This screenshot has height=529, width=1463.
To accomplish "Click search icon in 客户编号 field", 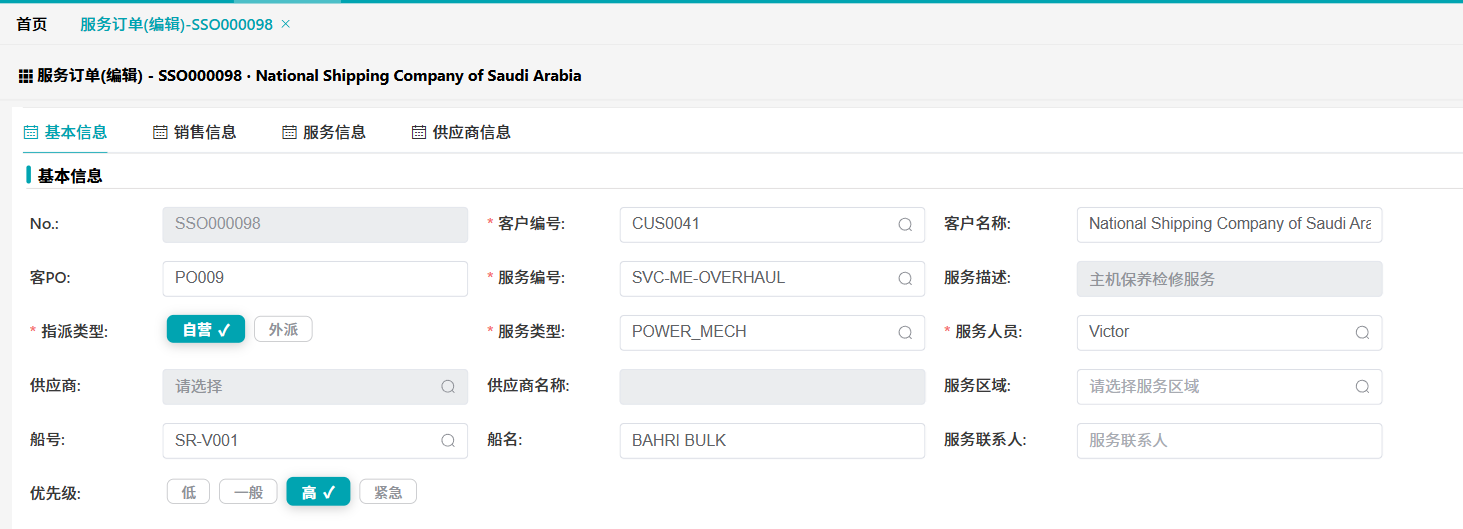I will pyautogui.click(x=905, y=225).
